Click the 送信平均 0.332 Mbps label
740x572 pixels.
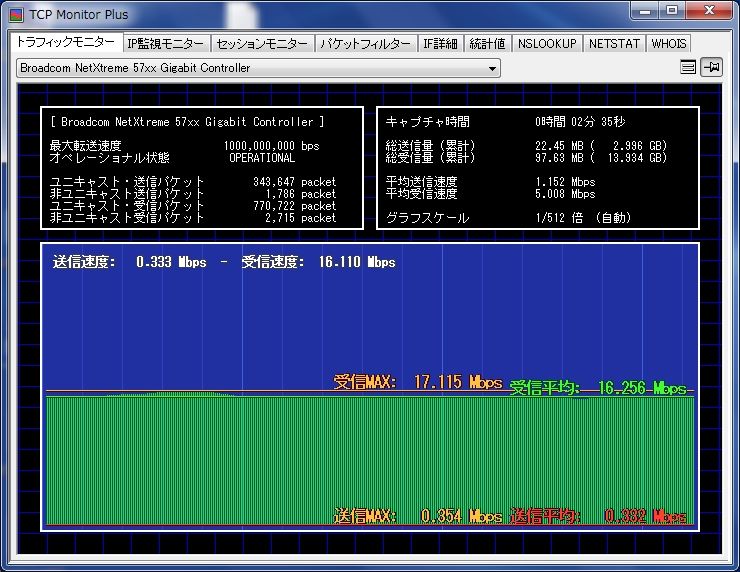point(598,516)
